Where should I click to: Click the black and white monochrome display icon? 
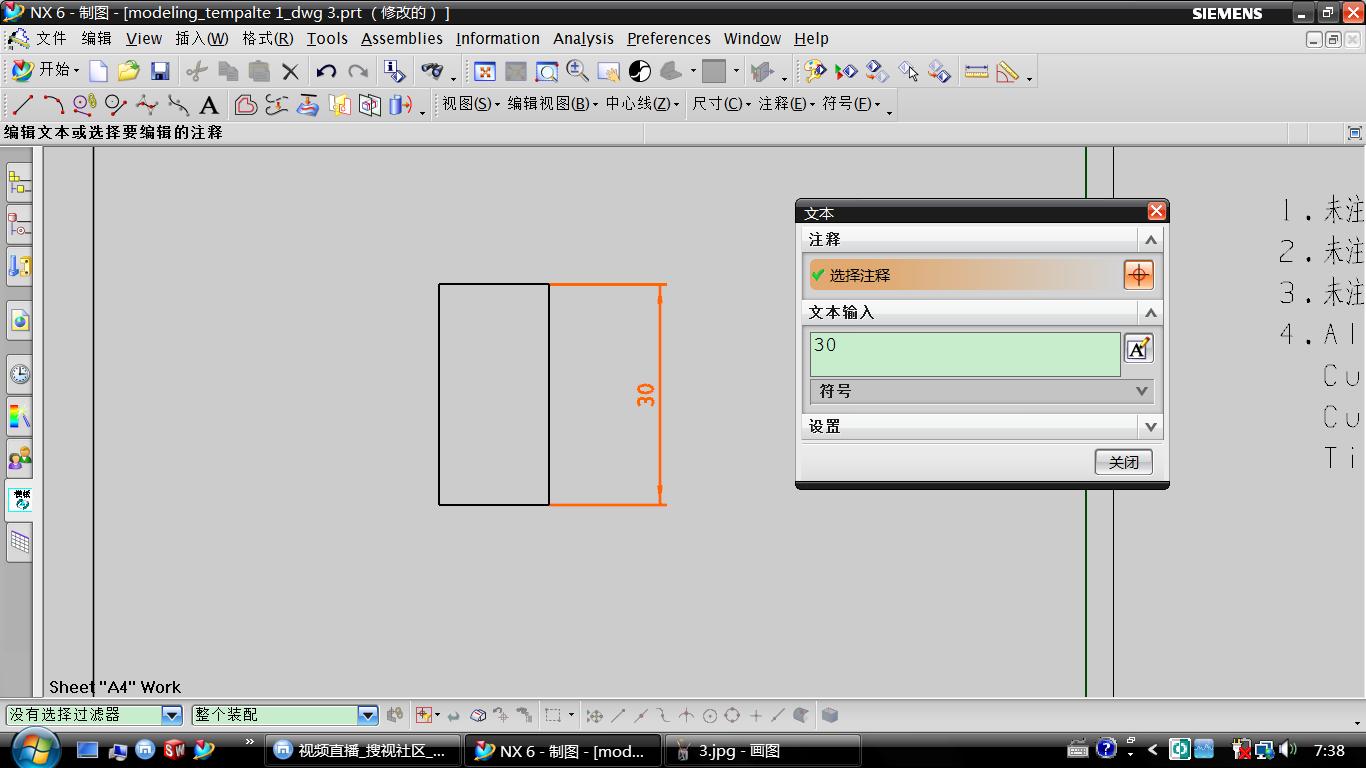pyautogui.click(x=640, y=71)
